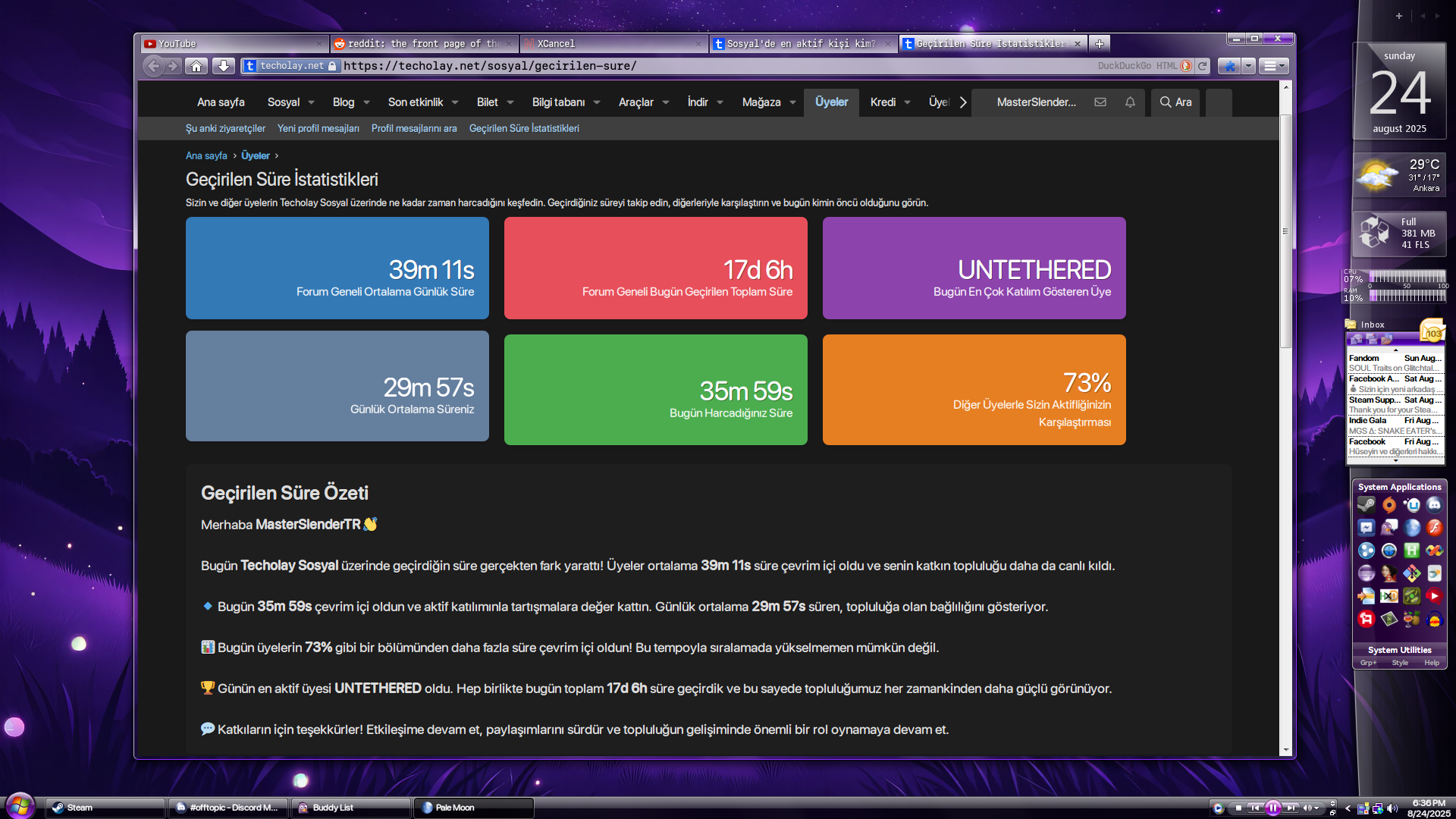Open the blue puzzle-piece add-ons button
The image size is (1456, 819).
click(x=1229, y=66)
